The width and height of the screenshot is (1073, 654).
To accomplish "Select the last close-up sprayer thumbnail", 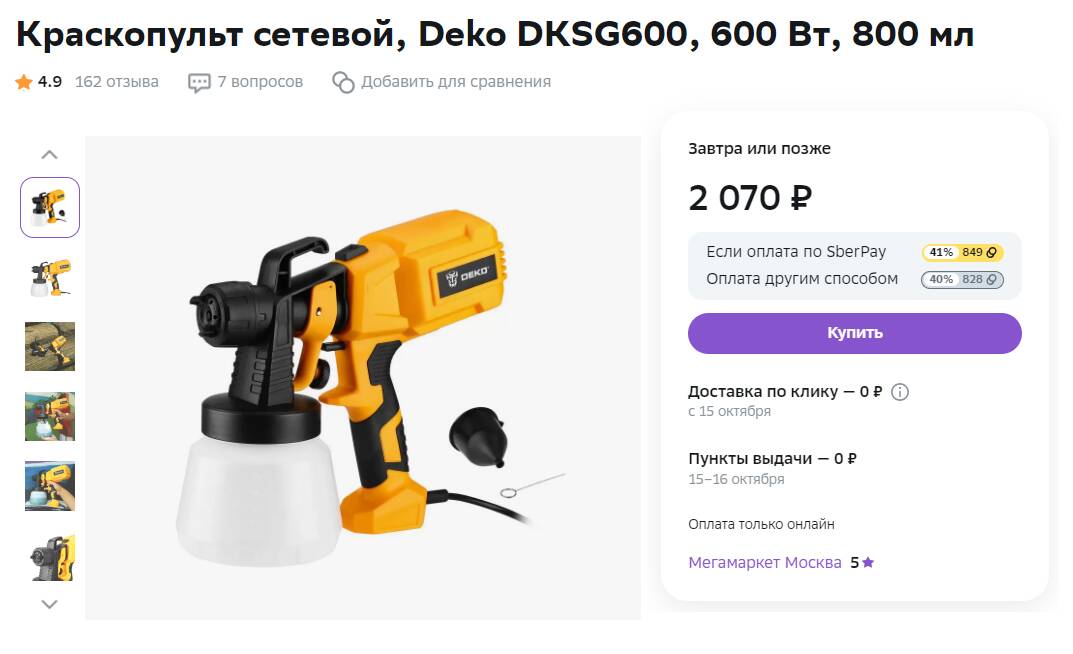I will (50, 557).
